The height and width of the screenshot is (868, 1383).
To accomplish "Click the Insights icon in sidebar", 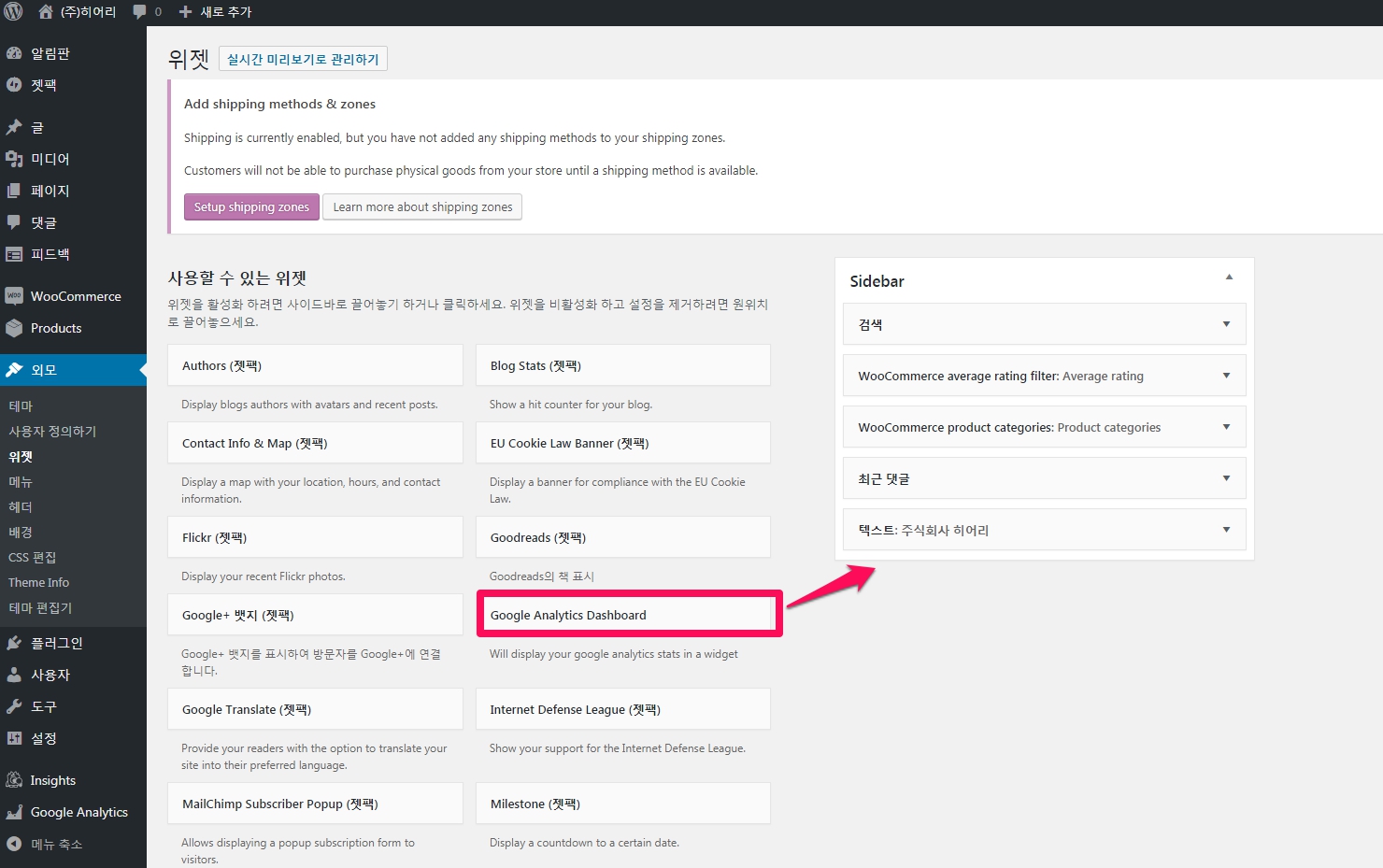I will [14, 780].
